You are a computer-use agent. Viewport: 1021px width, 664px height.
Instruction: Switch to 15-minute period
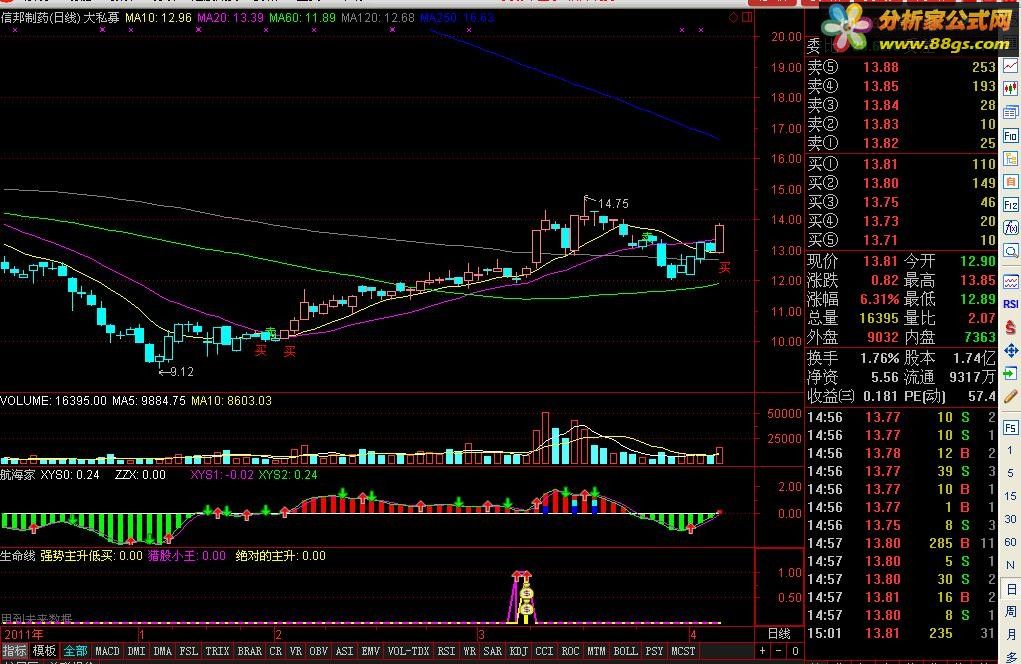(1010, 496)
